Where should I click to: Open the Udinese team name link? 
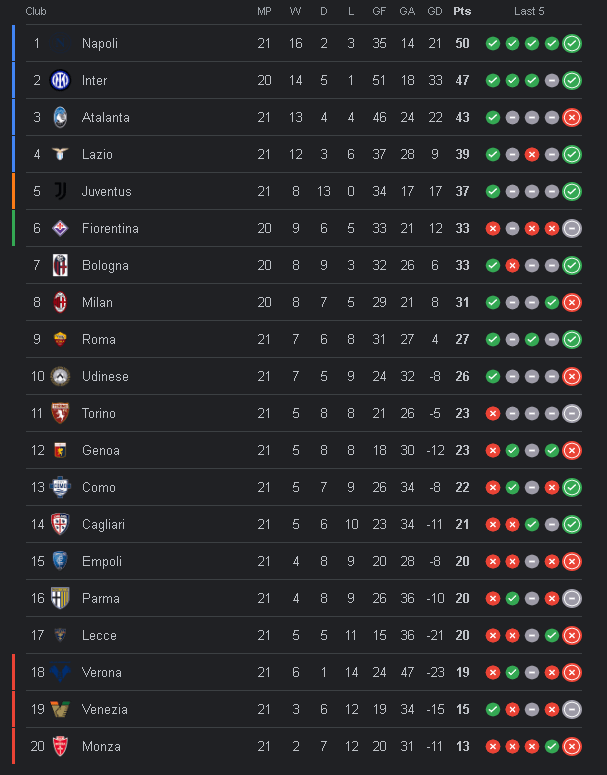pos(105,376)
